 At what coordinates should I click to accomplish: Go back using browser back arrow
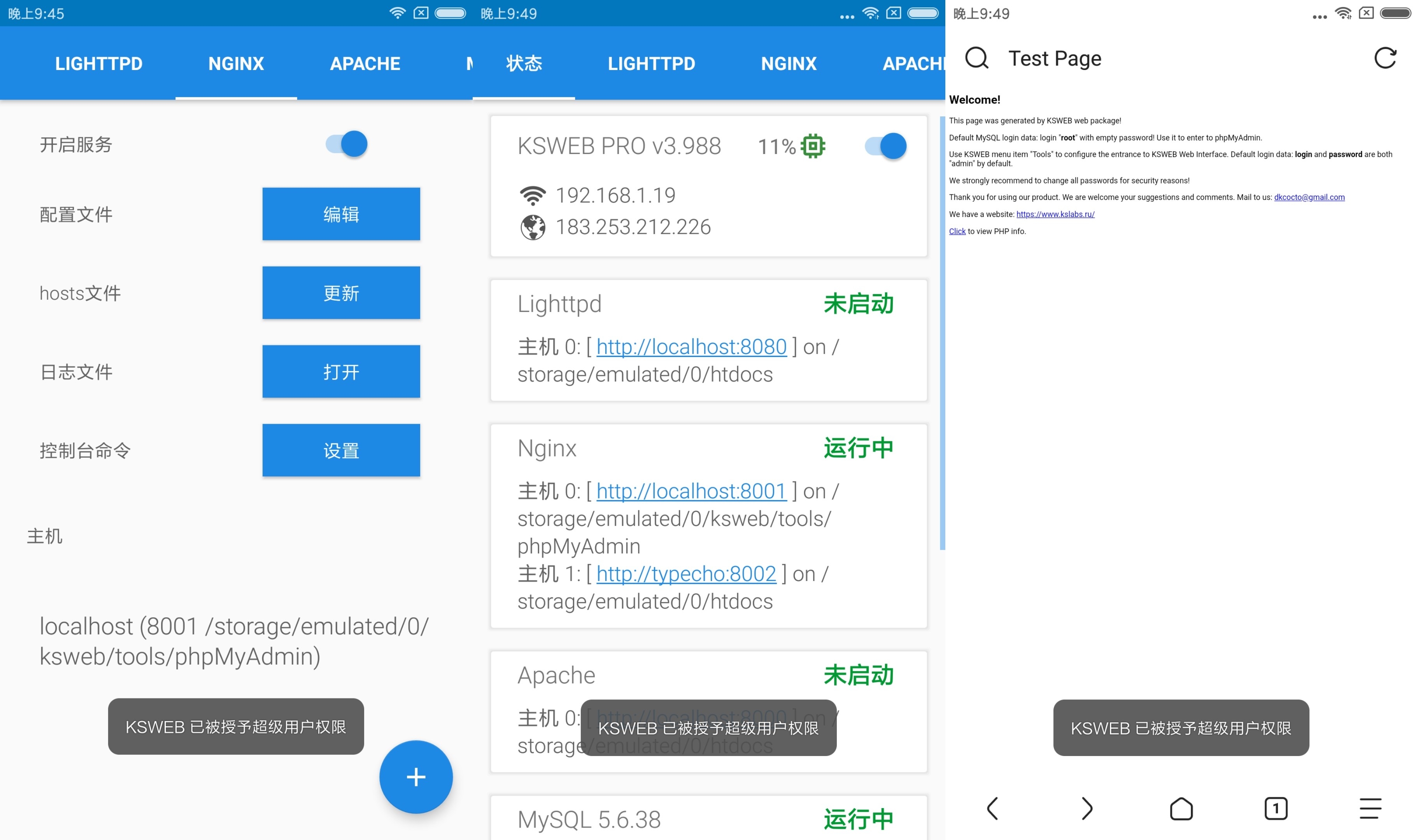click(992, 808)
